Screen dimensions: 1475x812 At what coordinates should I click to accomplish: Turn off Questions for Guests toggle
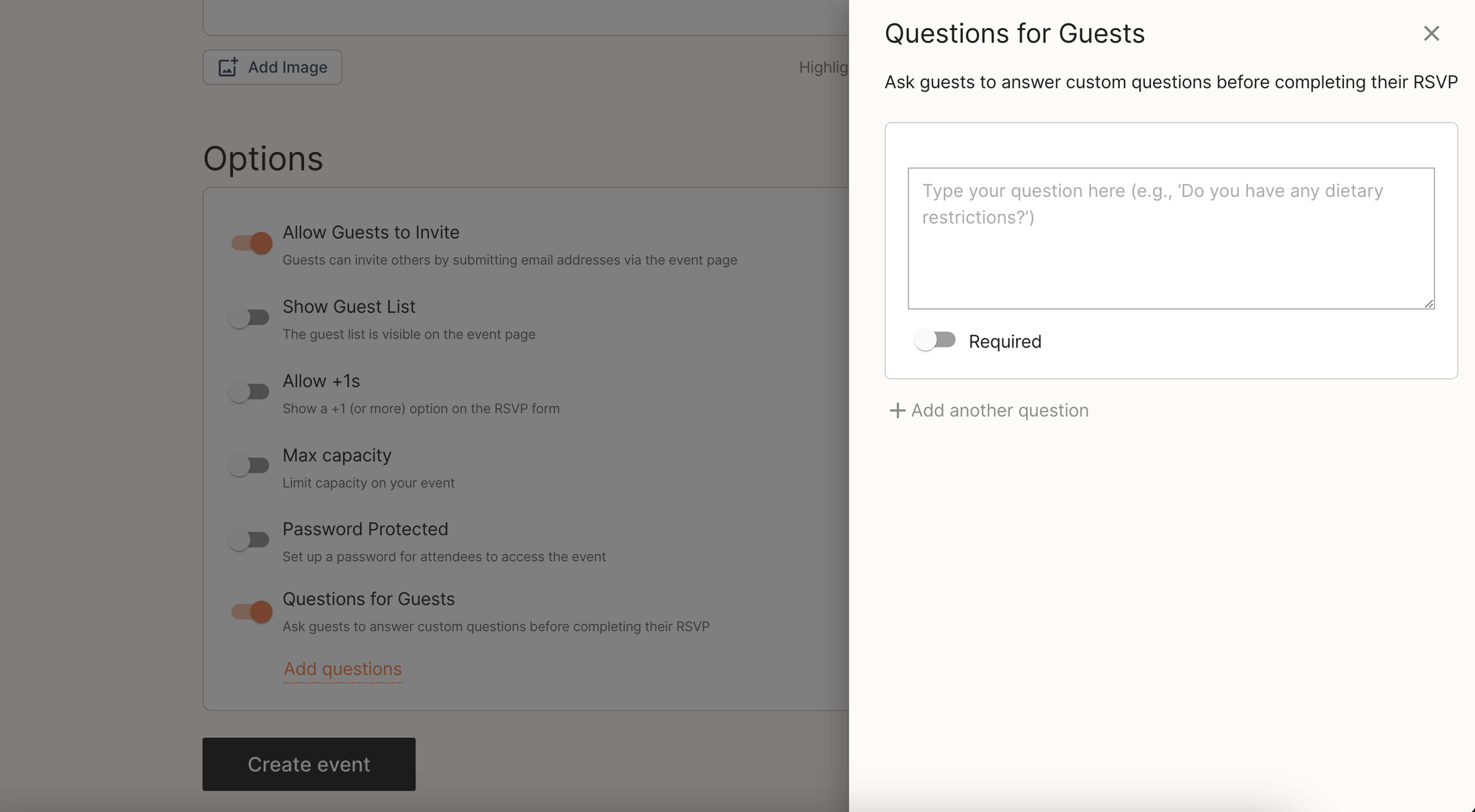pos(251,612)
